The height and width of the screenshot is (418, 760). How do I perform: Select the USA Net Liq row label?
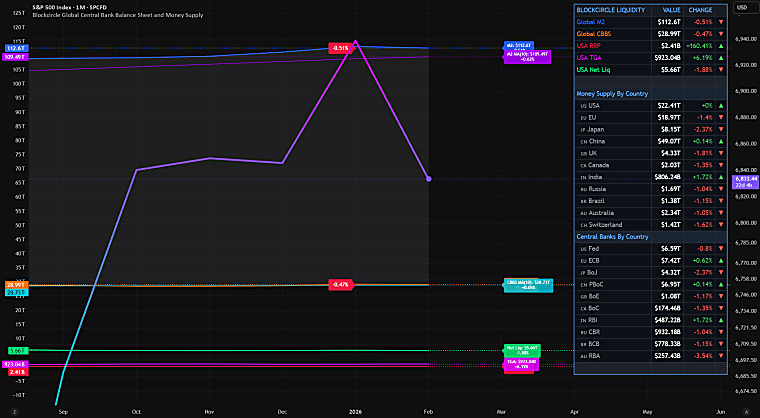coord(593,70)
